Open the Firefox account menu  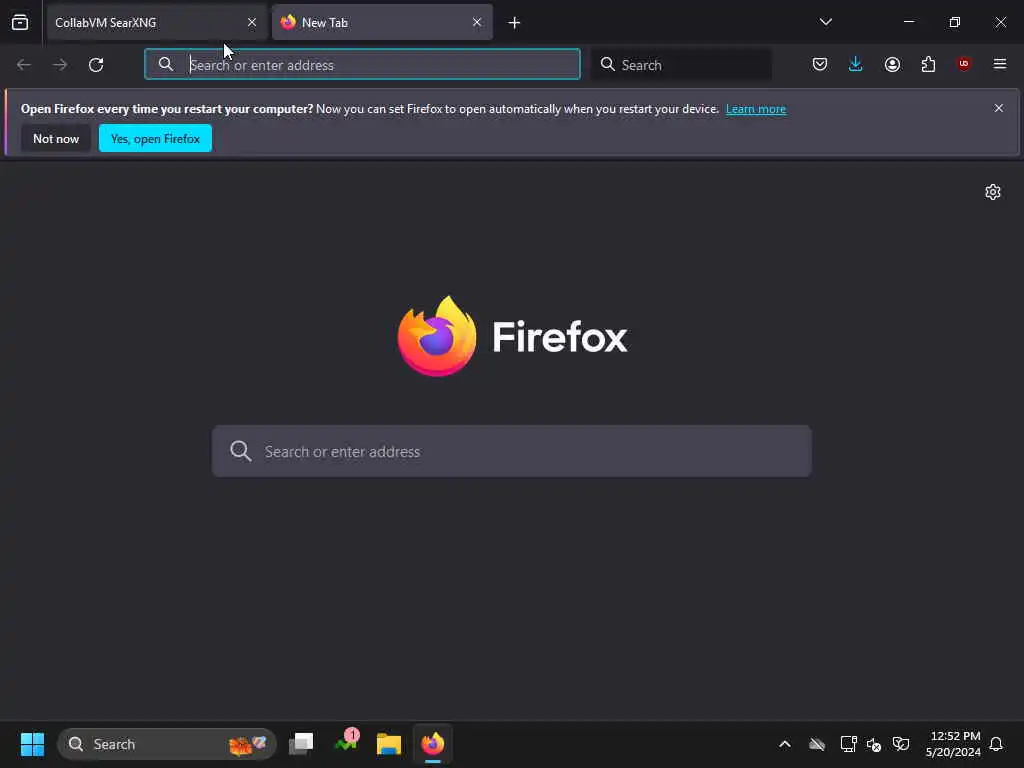892,64
